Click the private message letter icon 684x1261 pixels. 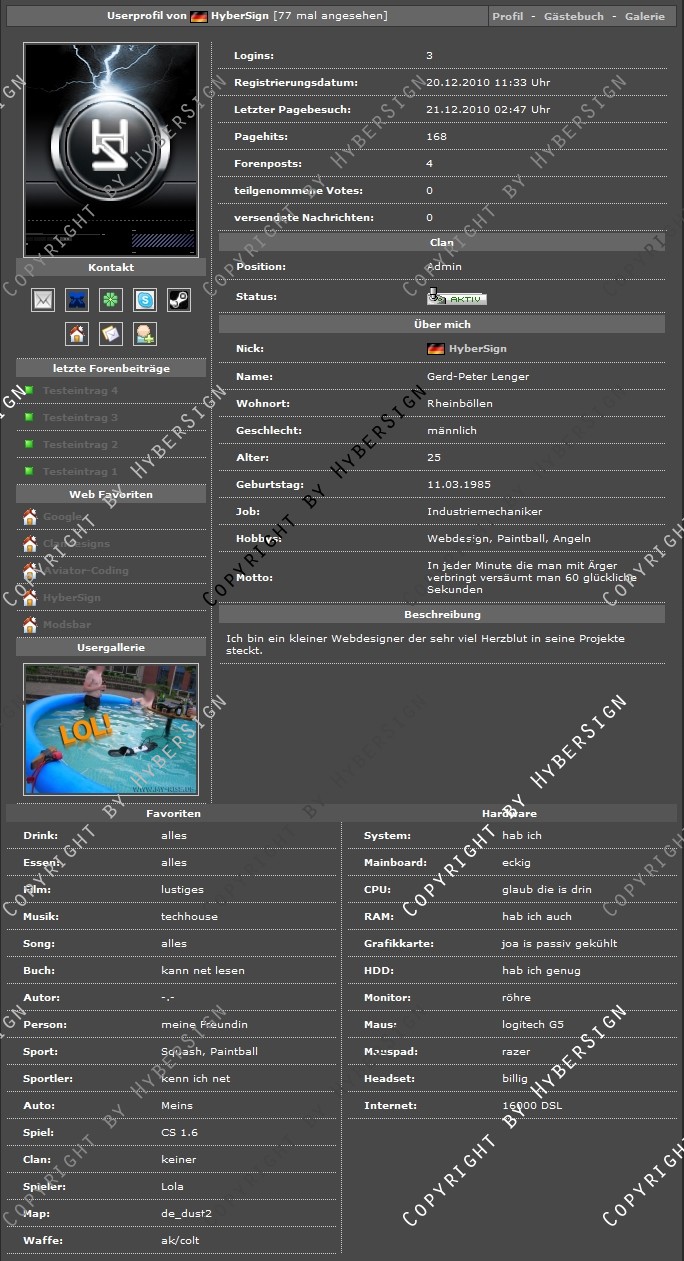point(111,334)
